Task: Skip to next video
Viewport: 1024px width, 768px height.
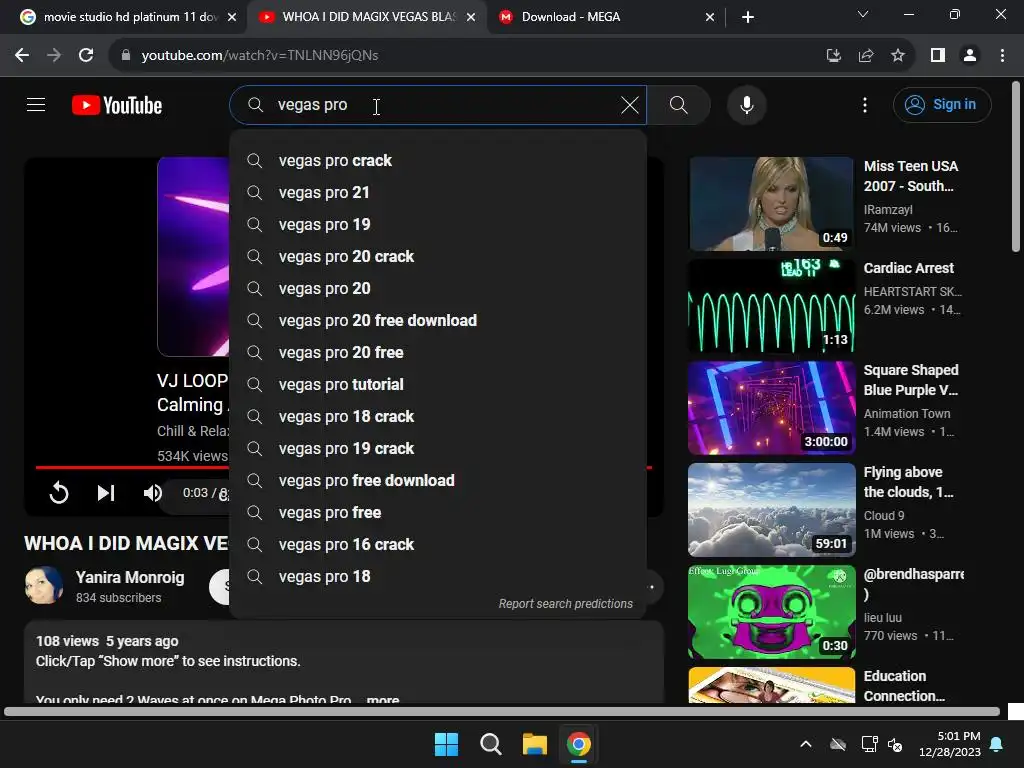Action: [105, 492]
